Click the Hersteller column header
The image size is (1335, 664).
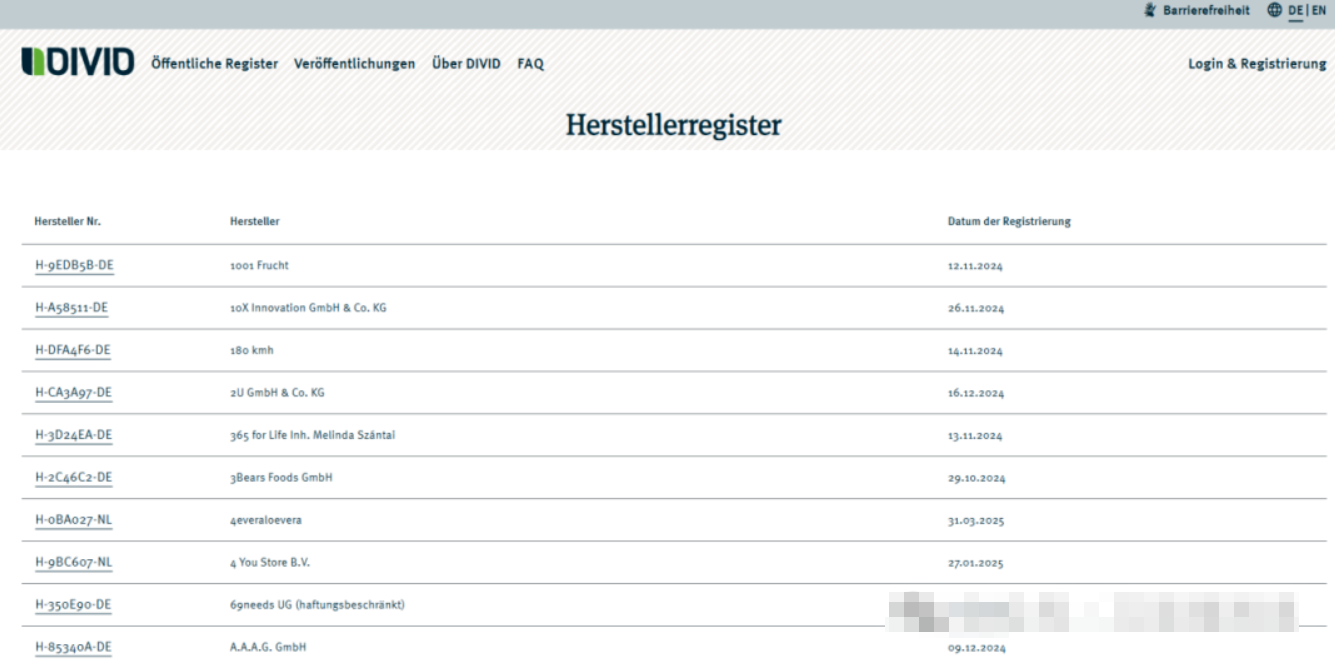click(x=254, y=221)
